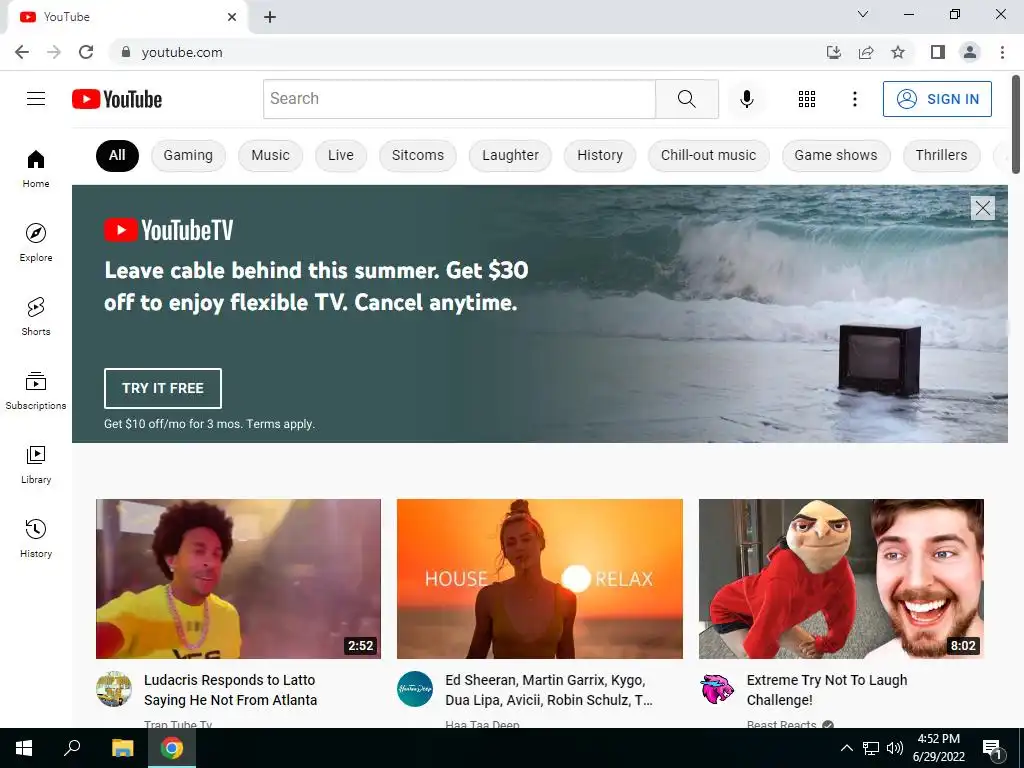
Task: Select the Music filter chip
Action: [x=270, y=155]
